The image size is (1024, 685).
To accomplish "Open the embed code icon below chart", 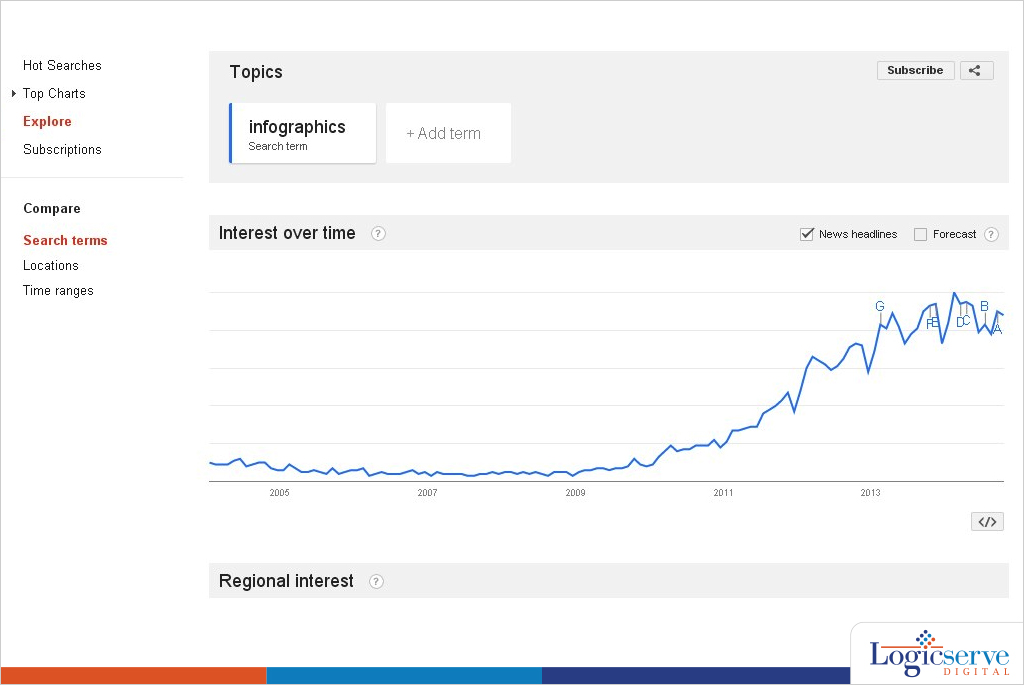I will coord(987,522).
